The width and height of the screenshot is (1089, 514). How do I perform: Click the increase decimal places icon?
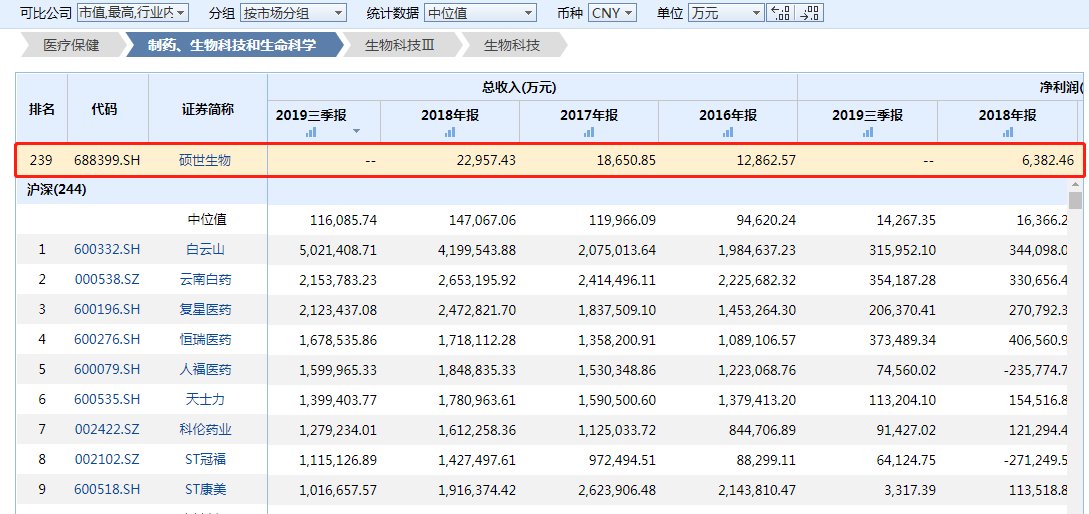(781, 13)
